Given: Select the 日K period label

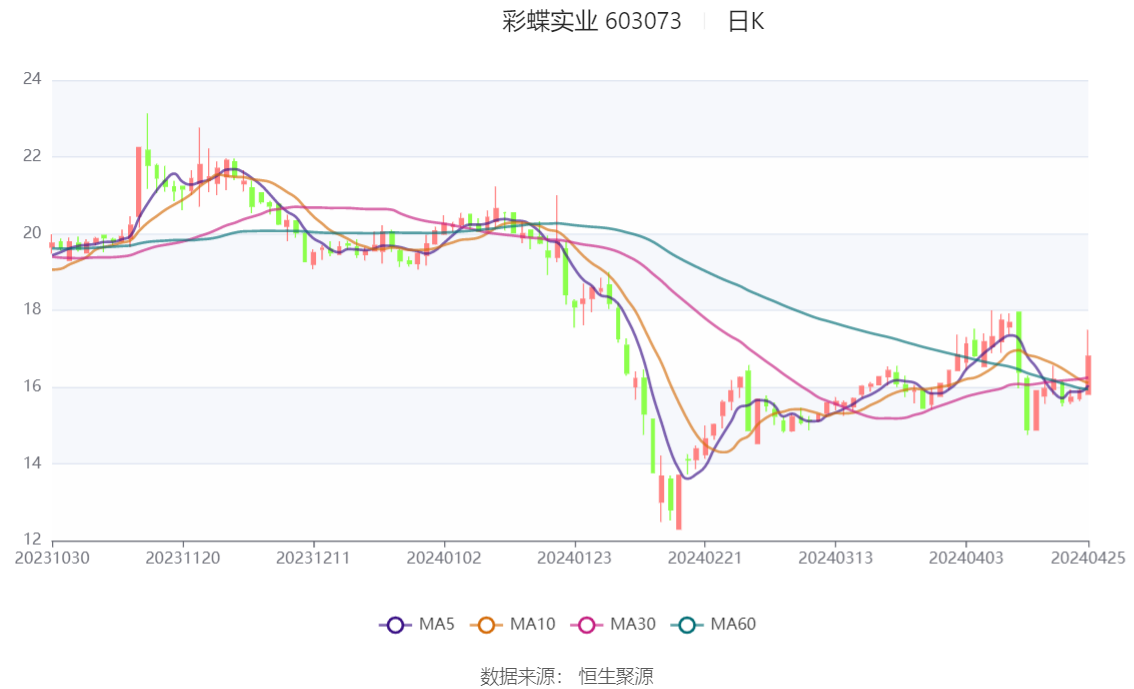Looking at the screenshot, I should tap(746, 22).
